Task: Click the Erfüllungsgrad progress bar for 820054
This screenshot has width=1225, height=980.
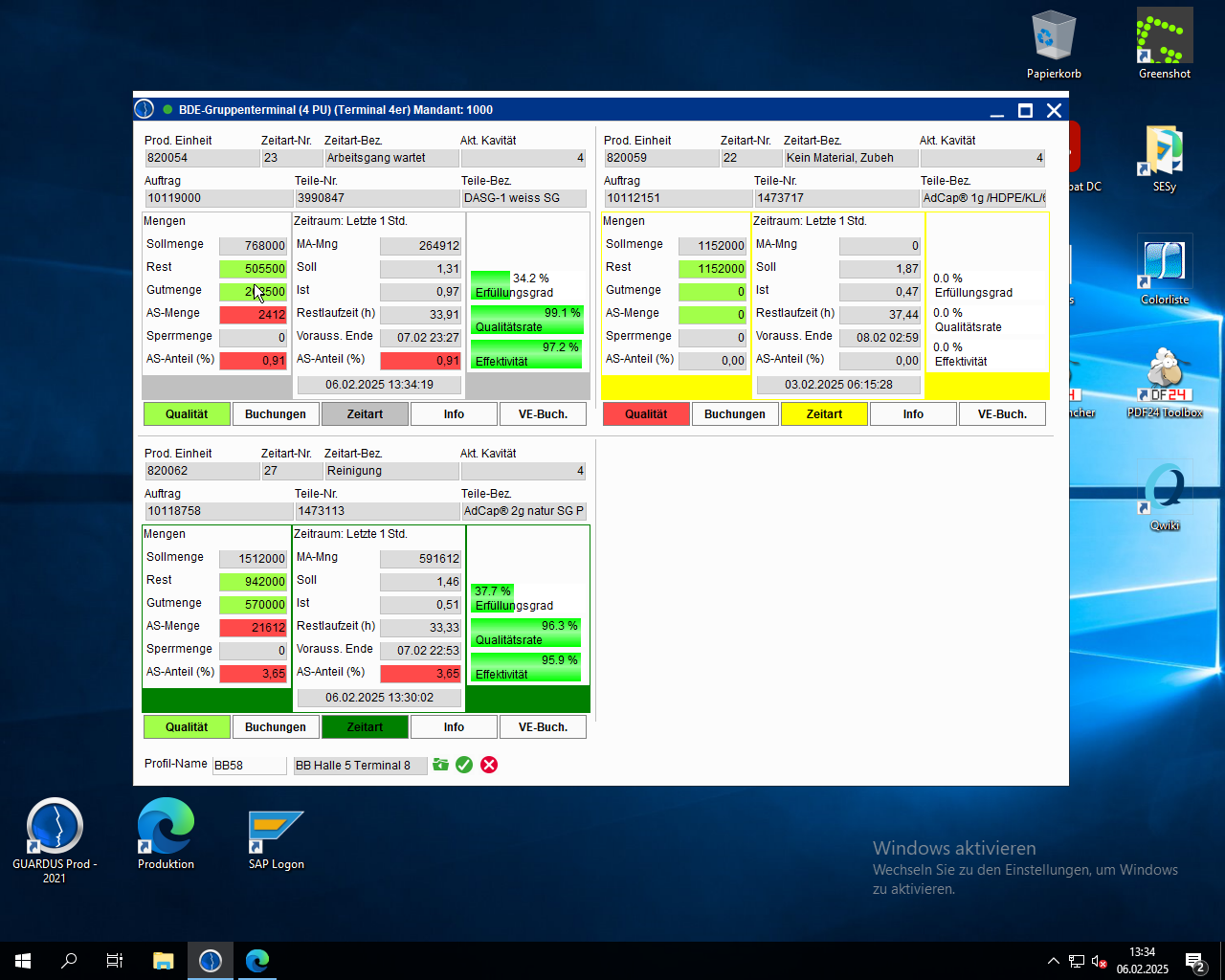Action: click(x=527, y=285)
